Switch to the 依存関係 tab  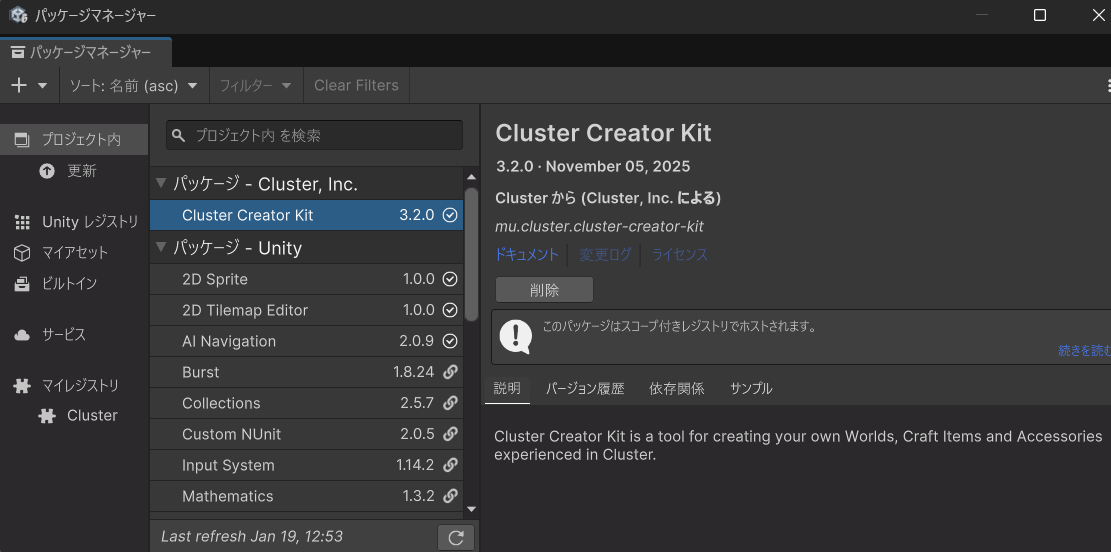[x=676, y=388]
